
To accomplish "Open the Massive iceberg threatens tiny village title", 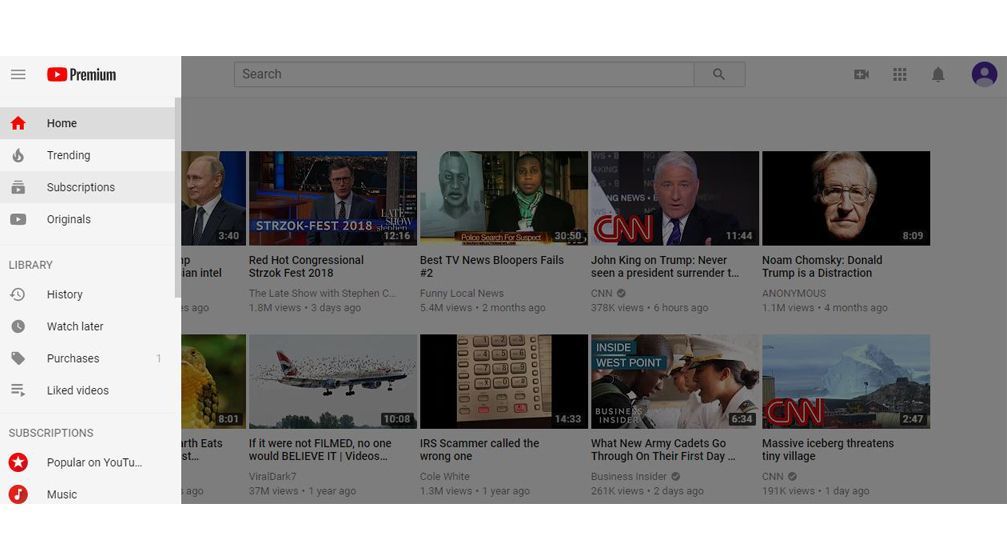I will [x=828, y=450].
